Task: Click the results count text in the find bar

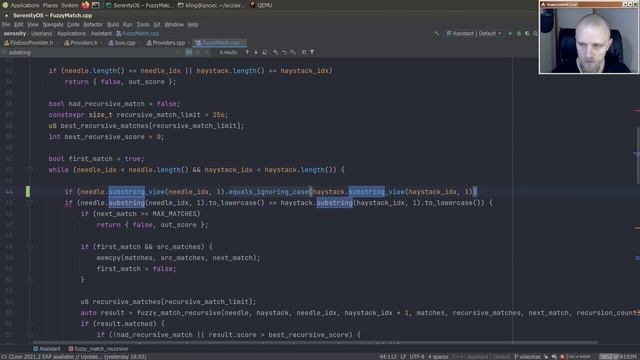Action: point(228,52)
